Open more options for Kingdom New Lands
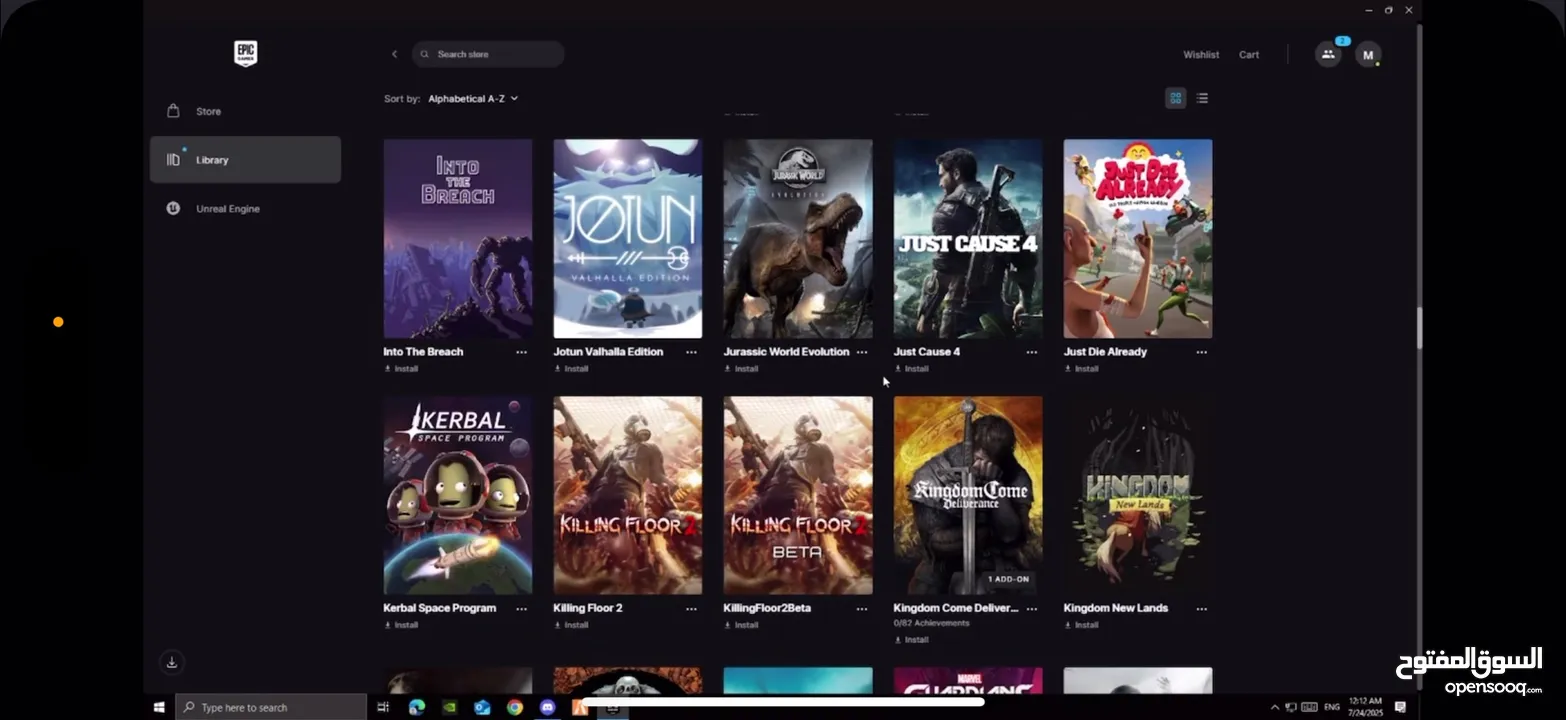Screen dimensions: 1566x720 tap(1202, 608)
